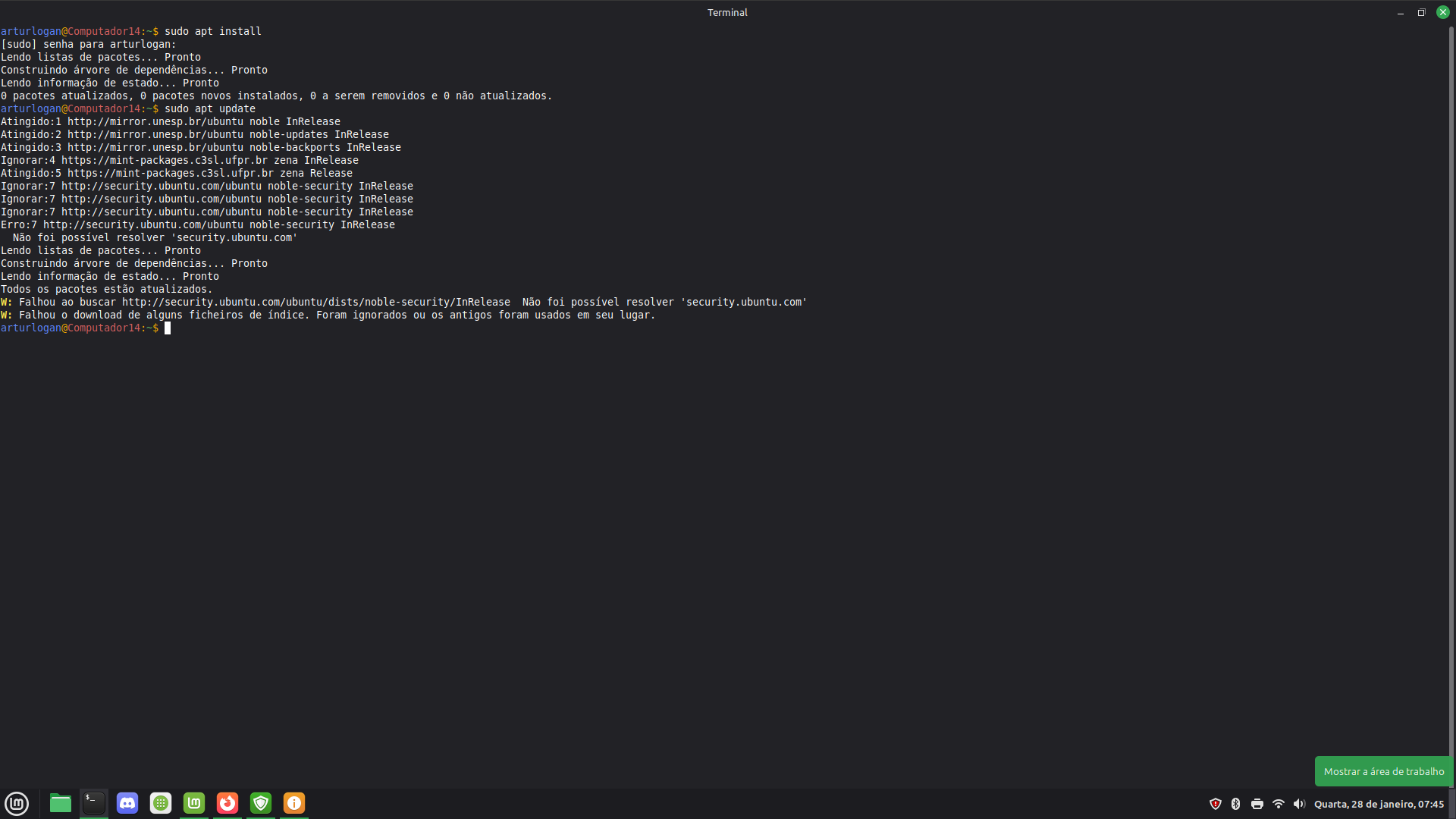Screen dimensions: 1456x819
Task: Launch Discord from the panel
Action: tap(127, 803)
